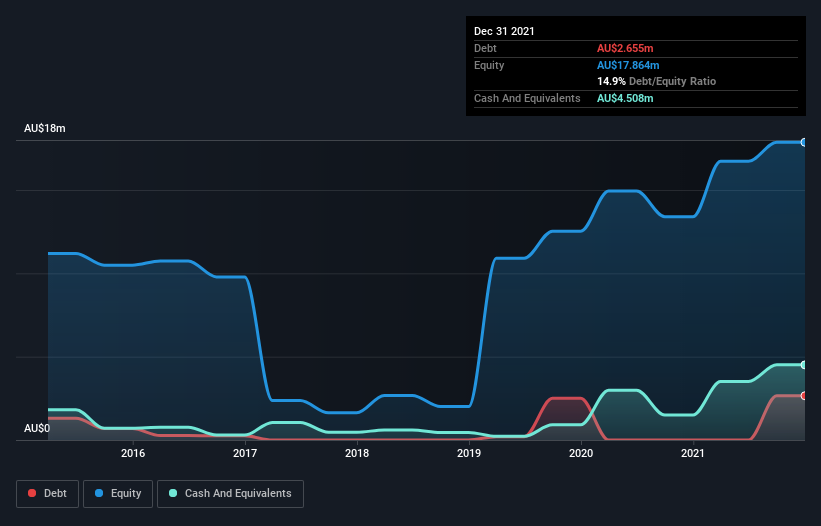Click the 2016 x-axis label
This screenshot has width=821, height=526.
pyautogui.click(x=133, y=453)
